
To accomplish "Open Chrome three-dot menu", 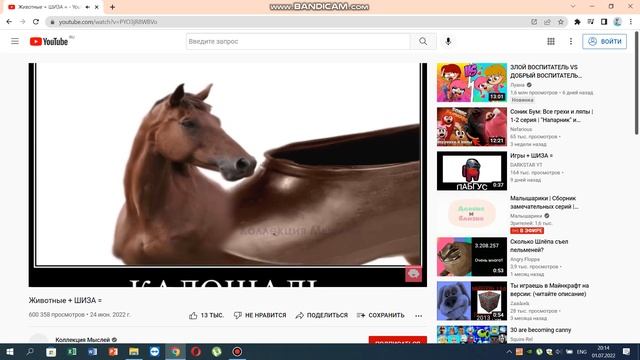I will (x=631, y=22).
